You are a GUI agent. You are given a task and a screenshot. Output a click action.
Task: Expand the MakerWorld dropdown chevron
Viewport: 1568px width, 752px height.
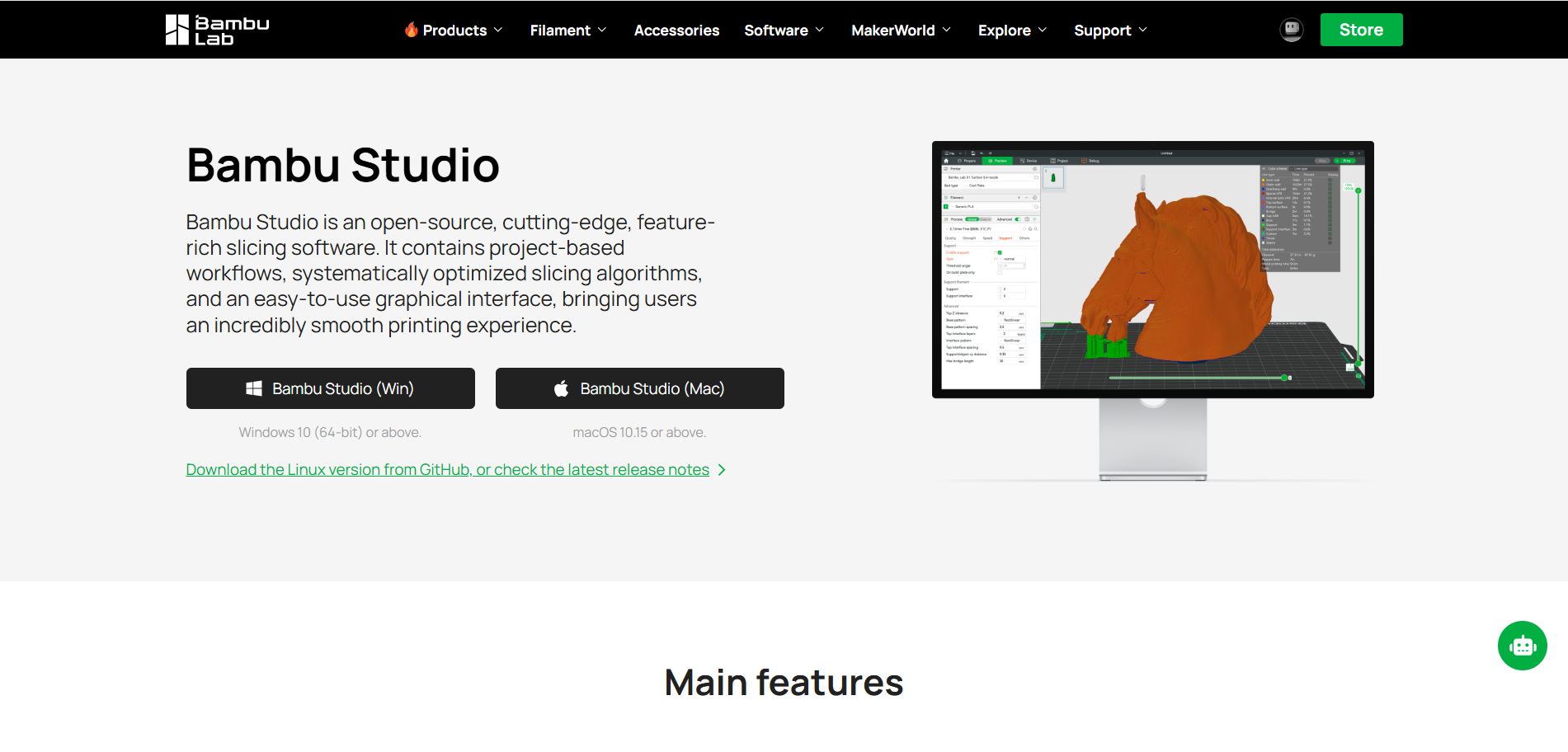pyautogui.click(x=947, y=30)
